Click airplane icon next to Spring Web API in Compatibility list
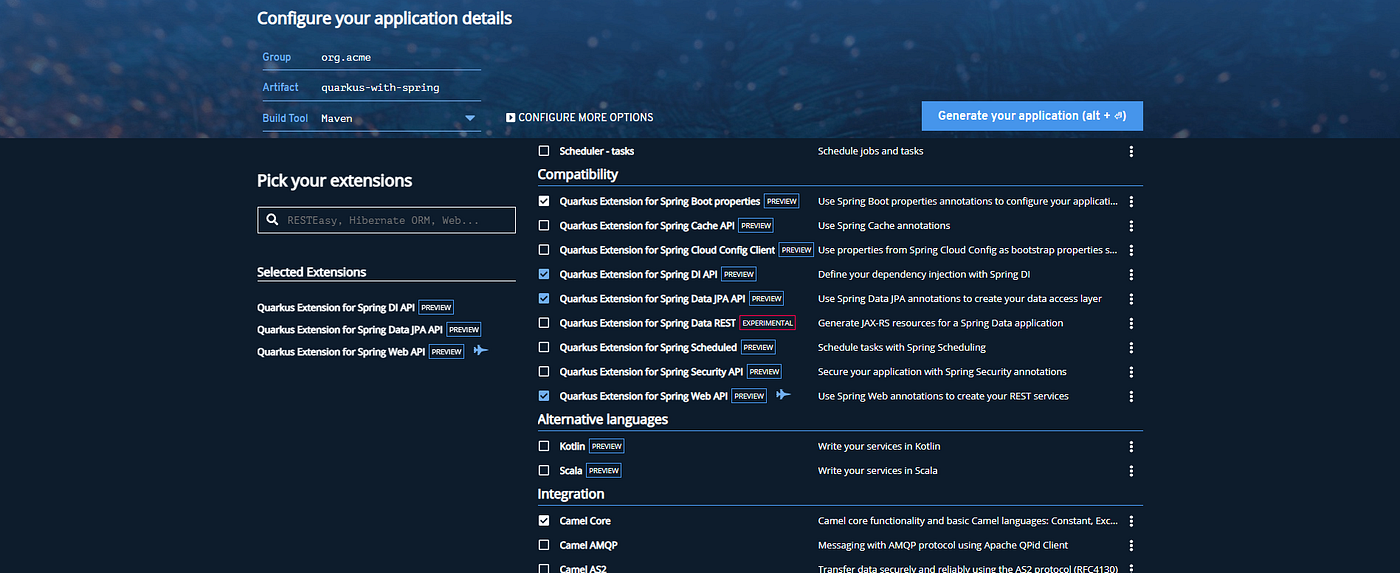This screenshot has height=573, width=1400. 783,395
